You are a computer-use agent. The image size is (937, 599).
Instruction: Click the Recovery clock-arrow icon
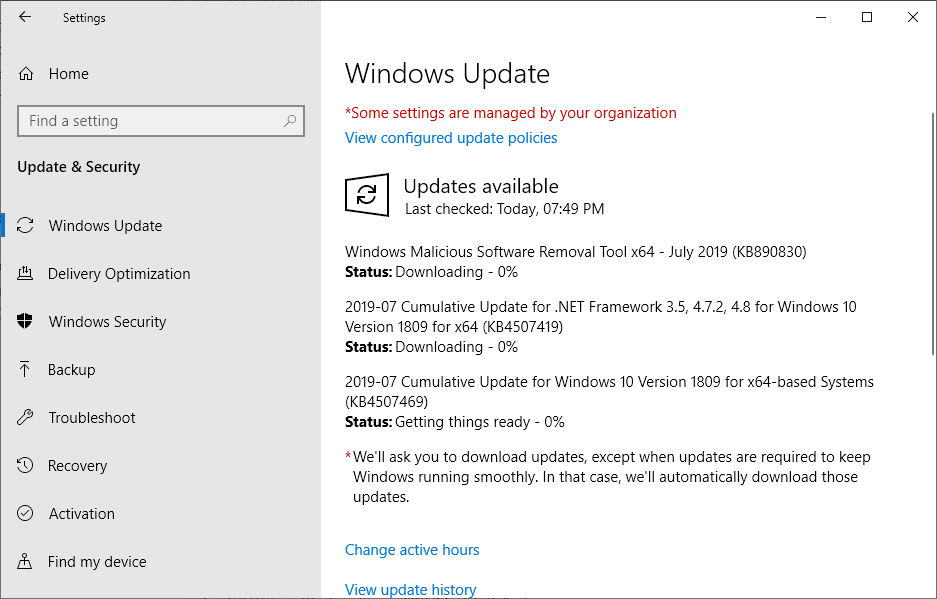pyautogui.click(x=25, y=465)
